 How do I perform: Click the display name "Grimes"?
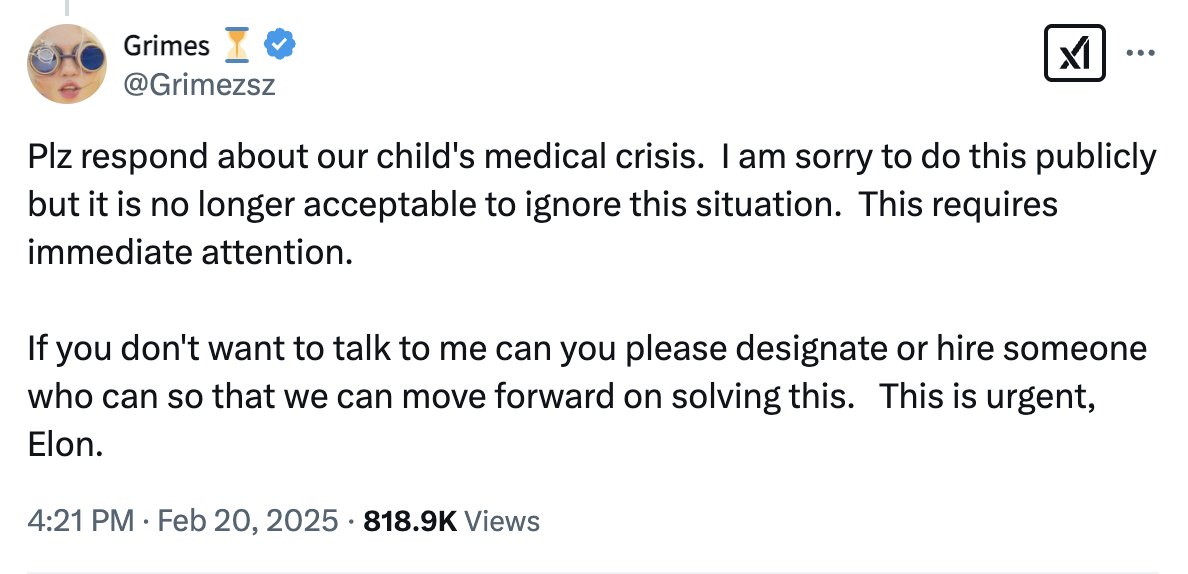click(166, 46)
